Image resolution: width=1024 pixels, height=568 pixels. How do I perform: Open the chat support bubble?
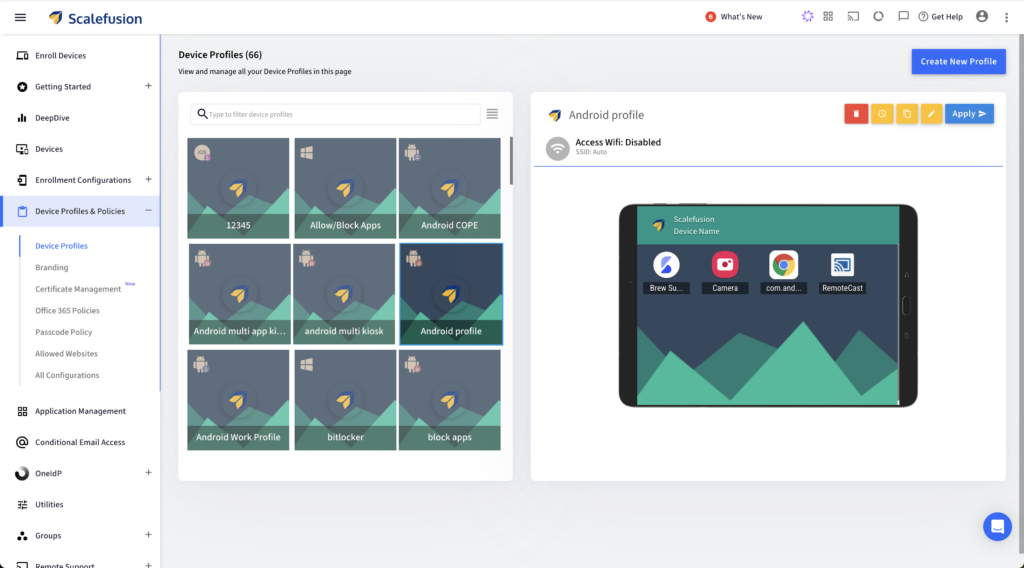(997, 526)
